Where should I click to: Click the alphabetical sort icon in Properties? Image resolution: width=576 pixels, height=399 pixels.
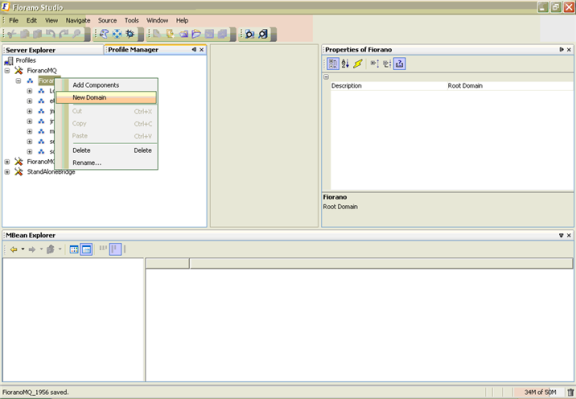(345, 64)
